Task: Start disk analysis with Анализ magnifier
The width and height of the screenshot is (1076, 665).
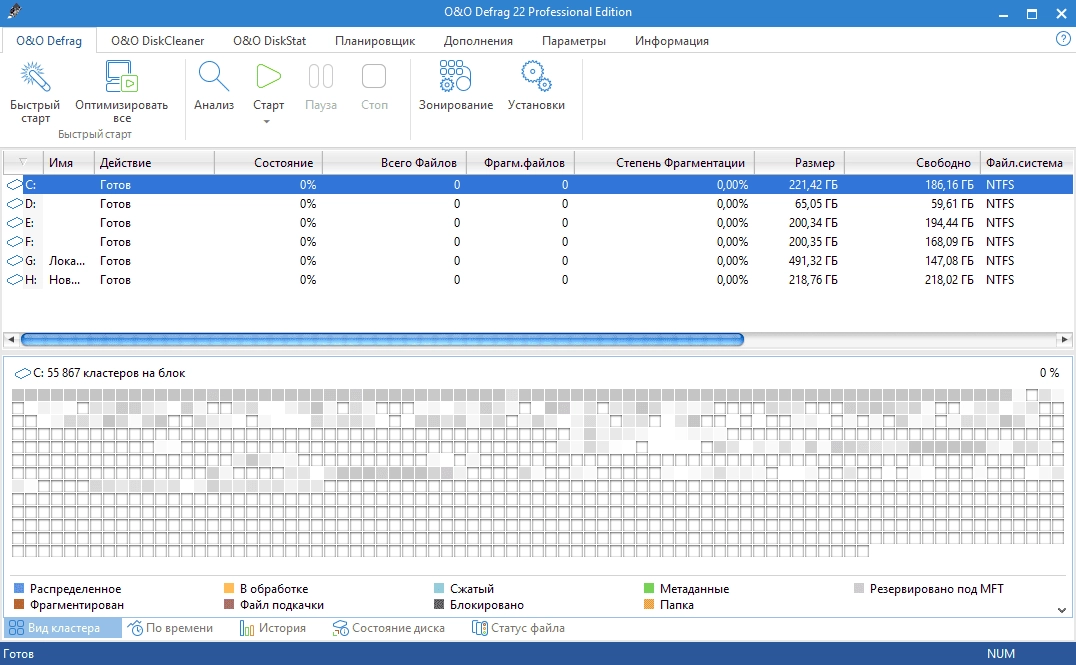Action: tap(213, 76)
